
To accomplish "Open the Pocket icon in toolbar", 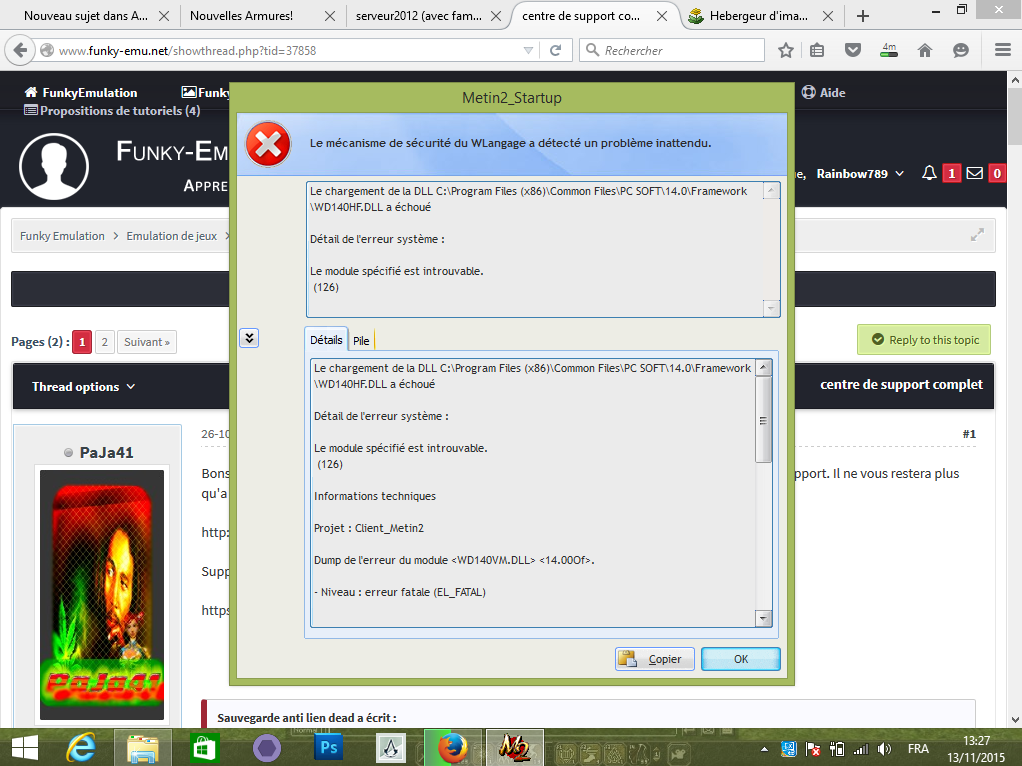I will 853,50.
